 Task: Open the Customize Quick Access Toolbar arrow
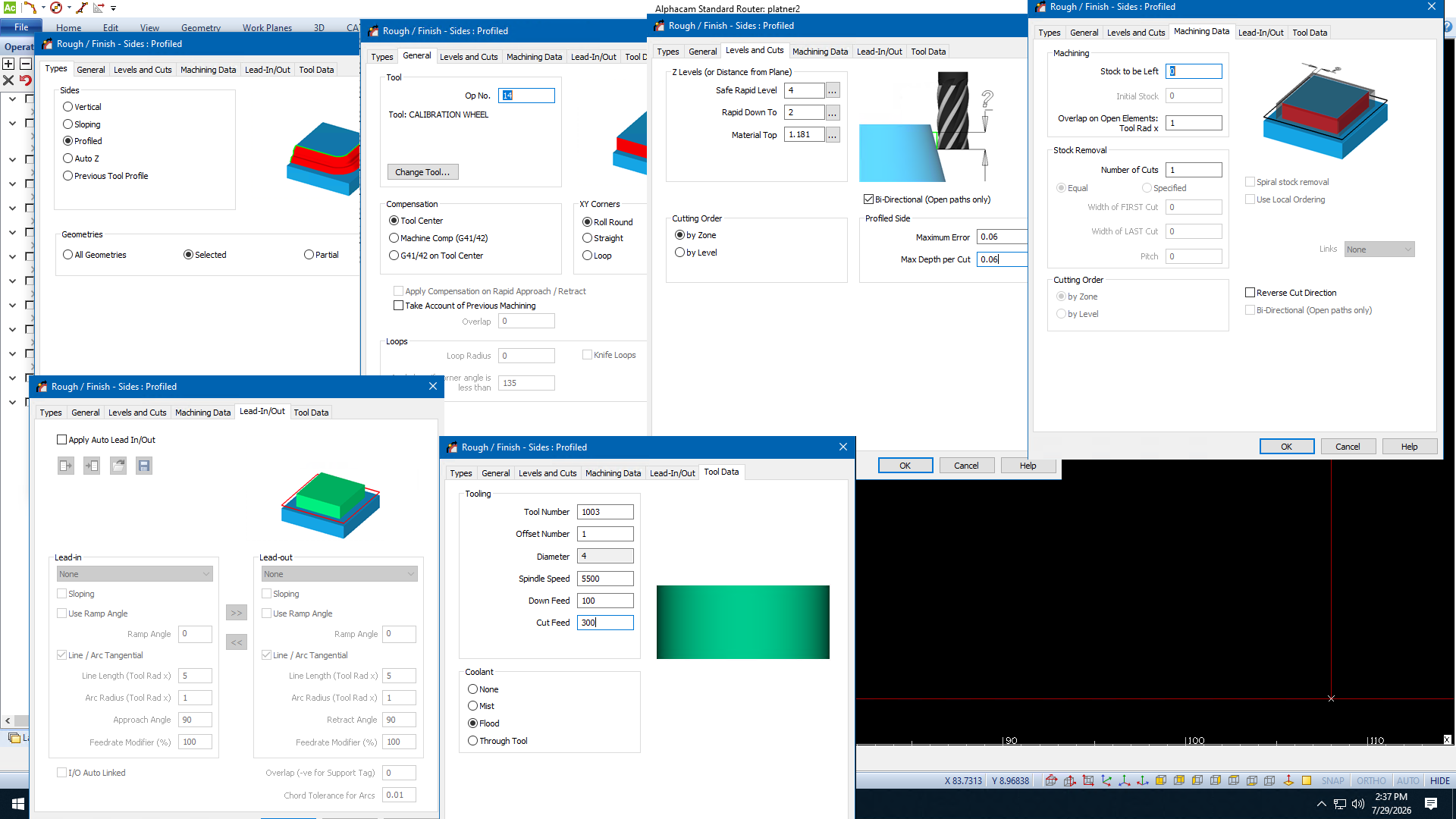(x=114, y=8)
